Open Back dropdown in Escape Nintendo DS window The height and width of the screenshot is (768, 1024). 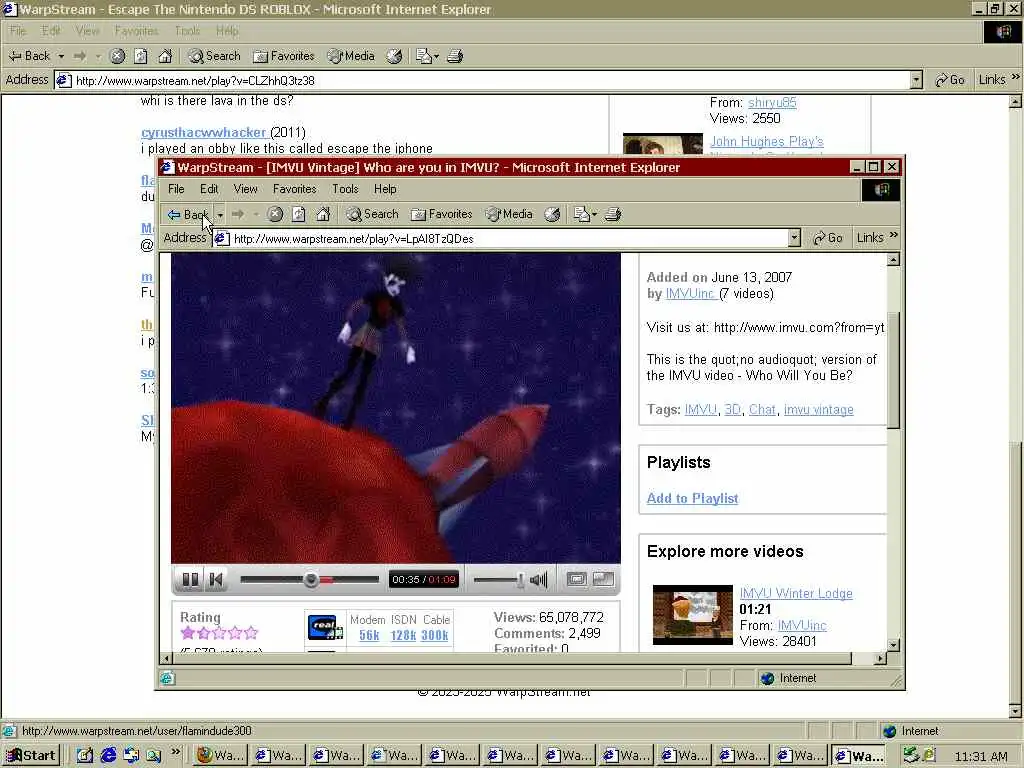point(61,56)
